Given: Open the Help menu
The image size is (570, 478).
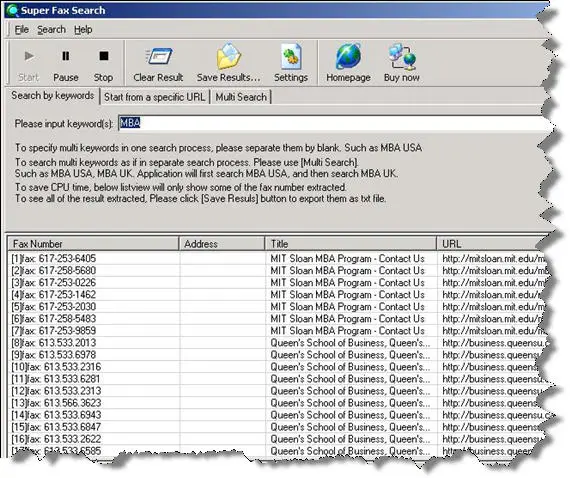Looking at the screenshot, I should click(83, 29).
